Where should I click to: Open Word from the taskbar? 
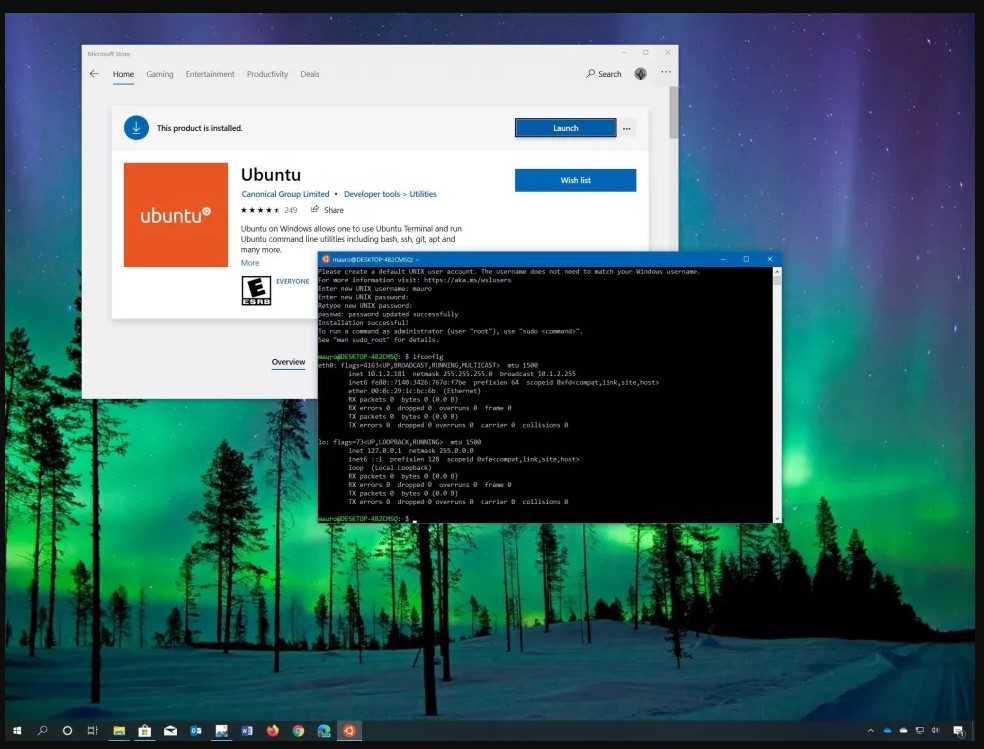[247, 731]
